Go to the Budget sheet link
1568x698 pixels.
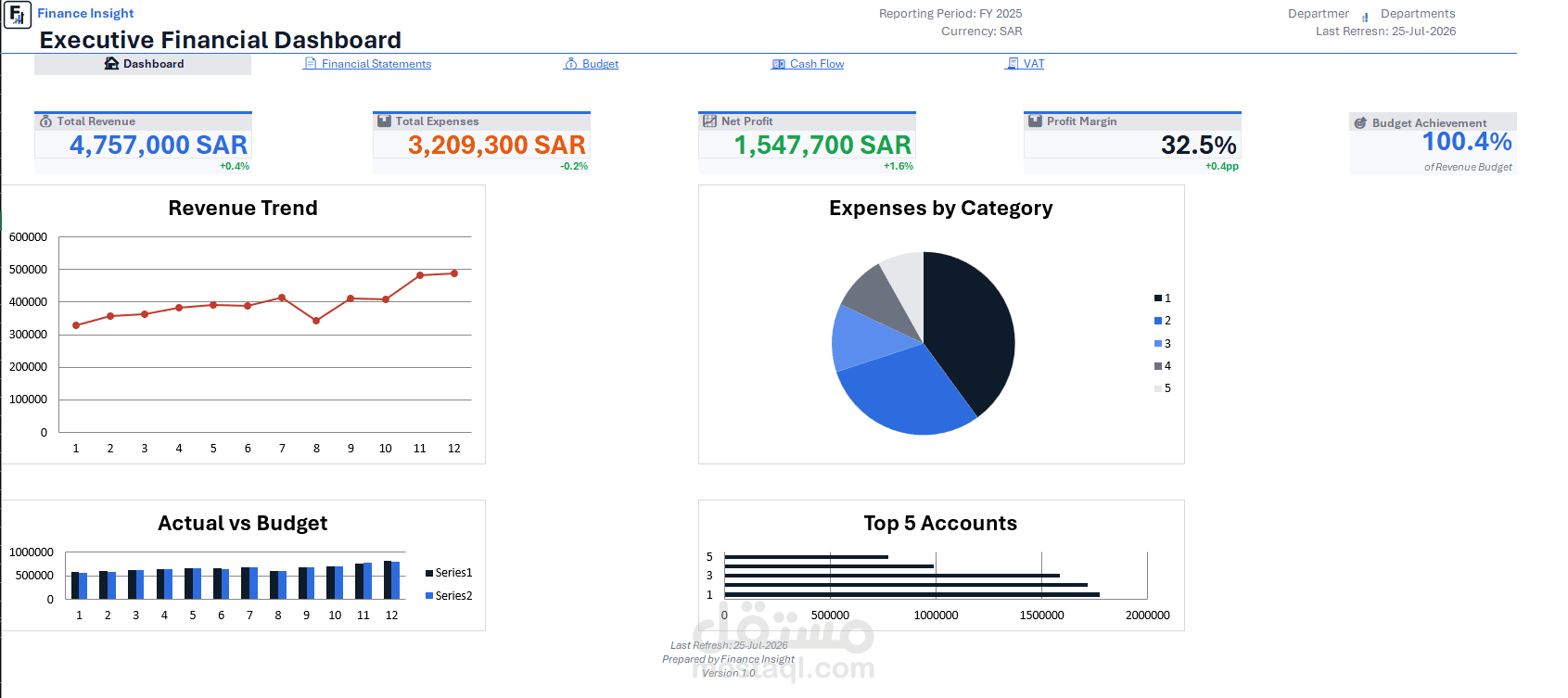600,64
